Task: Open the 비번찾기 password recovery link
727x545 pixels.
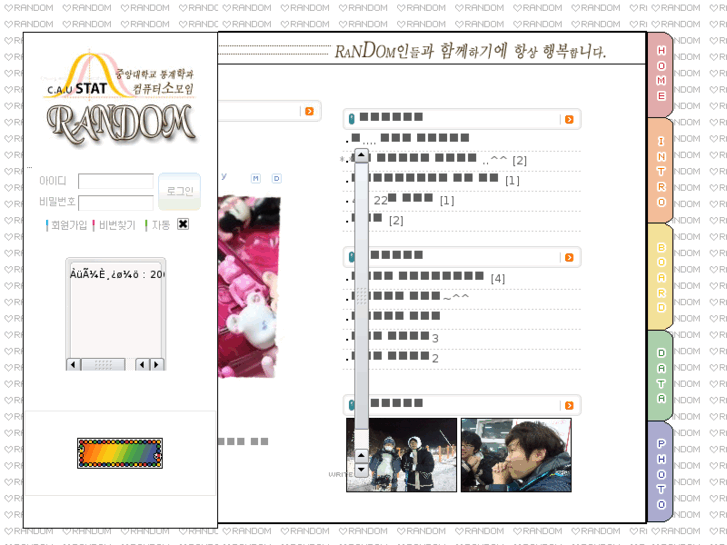Action: [115, 225]
